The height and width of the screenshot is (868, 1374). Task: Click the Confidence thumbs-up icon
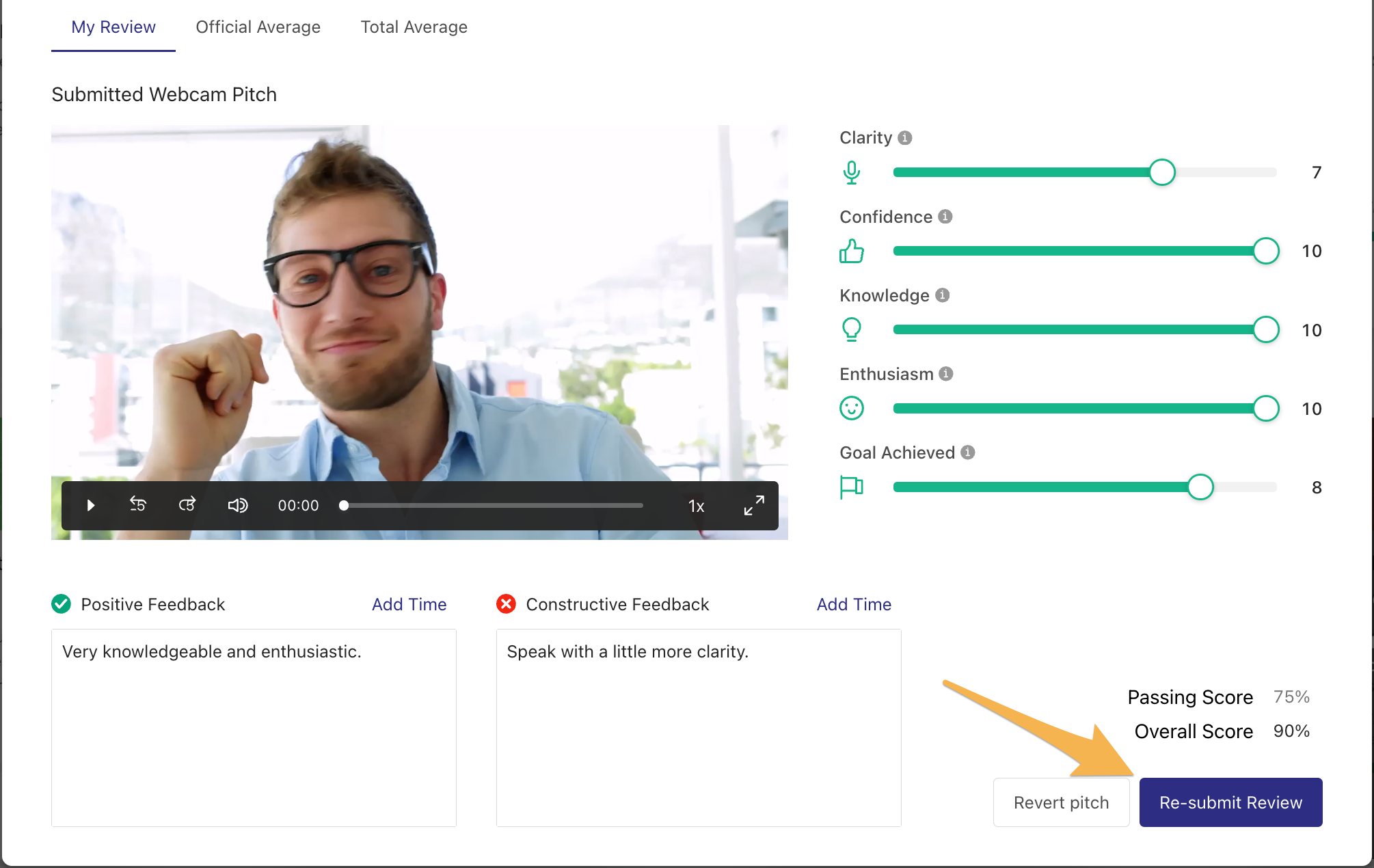point(852,251)
